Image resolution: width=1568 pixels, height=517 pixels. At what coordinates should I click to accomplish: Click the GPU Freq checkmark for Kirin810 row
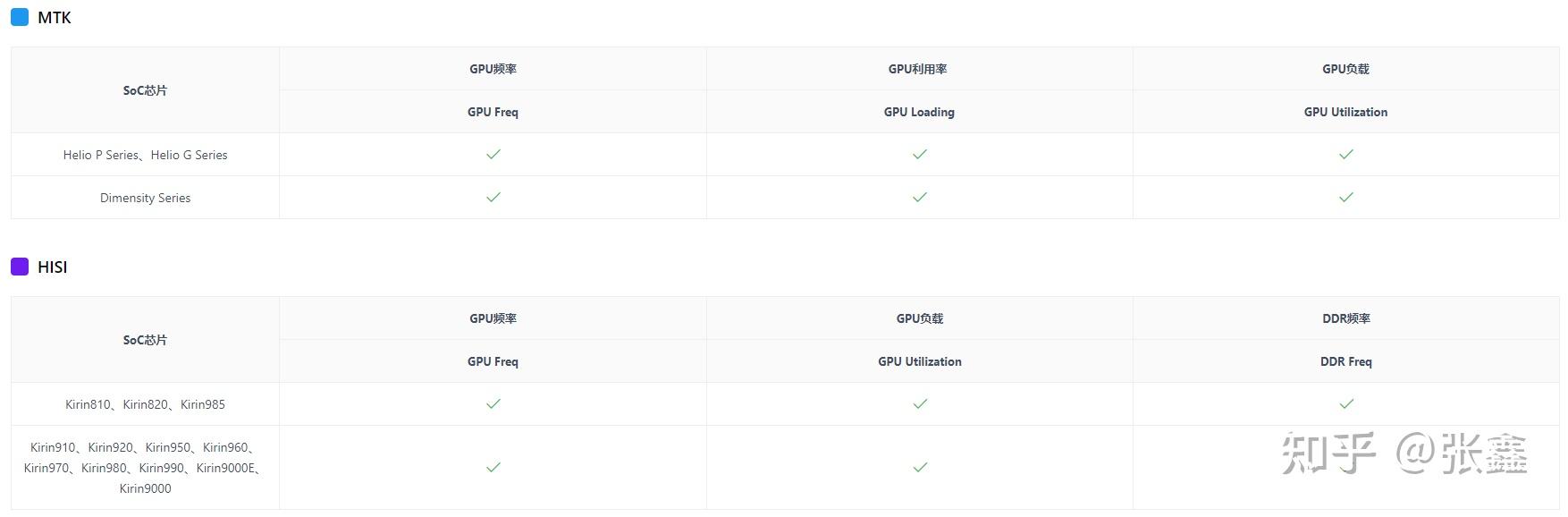point(493,404)
